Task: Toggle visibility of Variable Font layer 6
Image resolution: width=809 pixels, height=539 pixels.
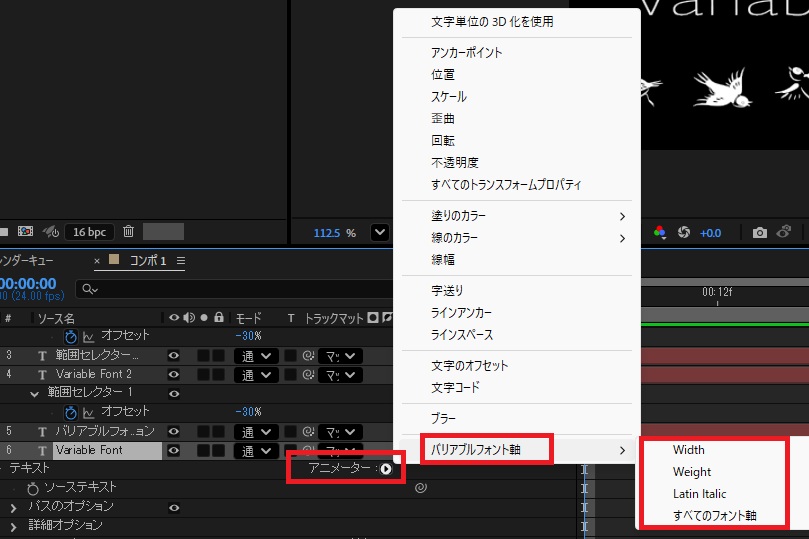Action: pyautogui.click(x=174, y=450)
